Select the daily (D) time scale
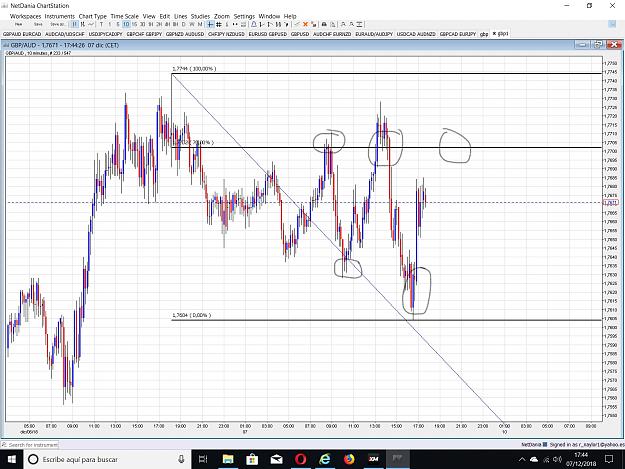The image size is (625, 469). [x=183, y=24]
